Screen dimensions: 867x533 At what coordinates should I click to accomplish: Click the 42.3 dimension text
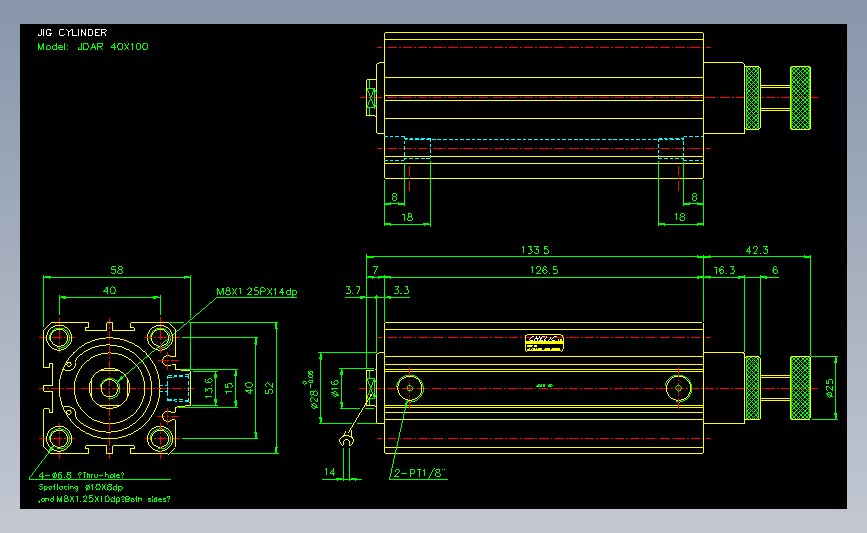point(757,250)
